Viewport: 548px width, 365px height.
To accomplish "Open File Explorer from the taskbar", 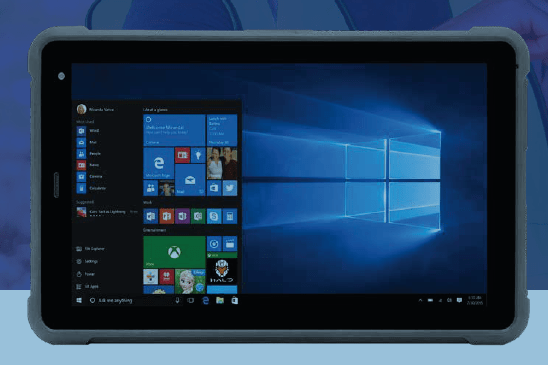I will [x=220, y=300].
